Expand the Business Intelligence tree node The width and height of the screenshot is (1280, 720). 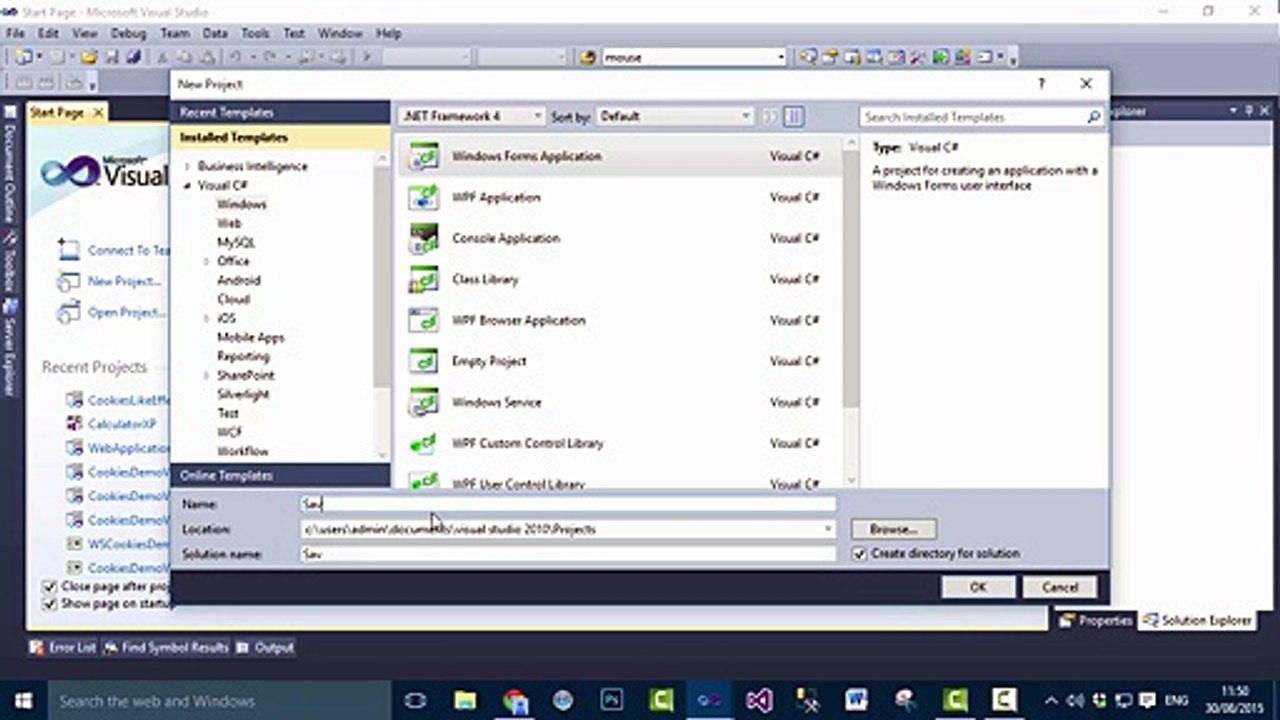coord(187,167)
